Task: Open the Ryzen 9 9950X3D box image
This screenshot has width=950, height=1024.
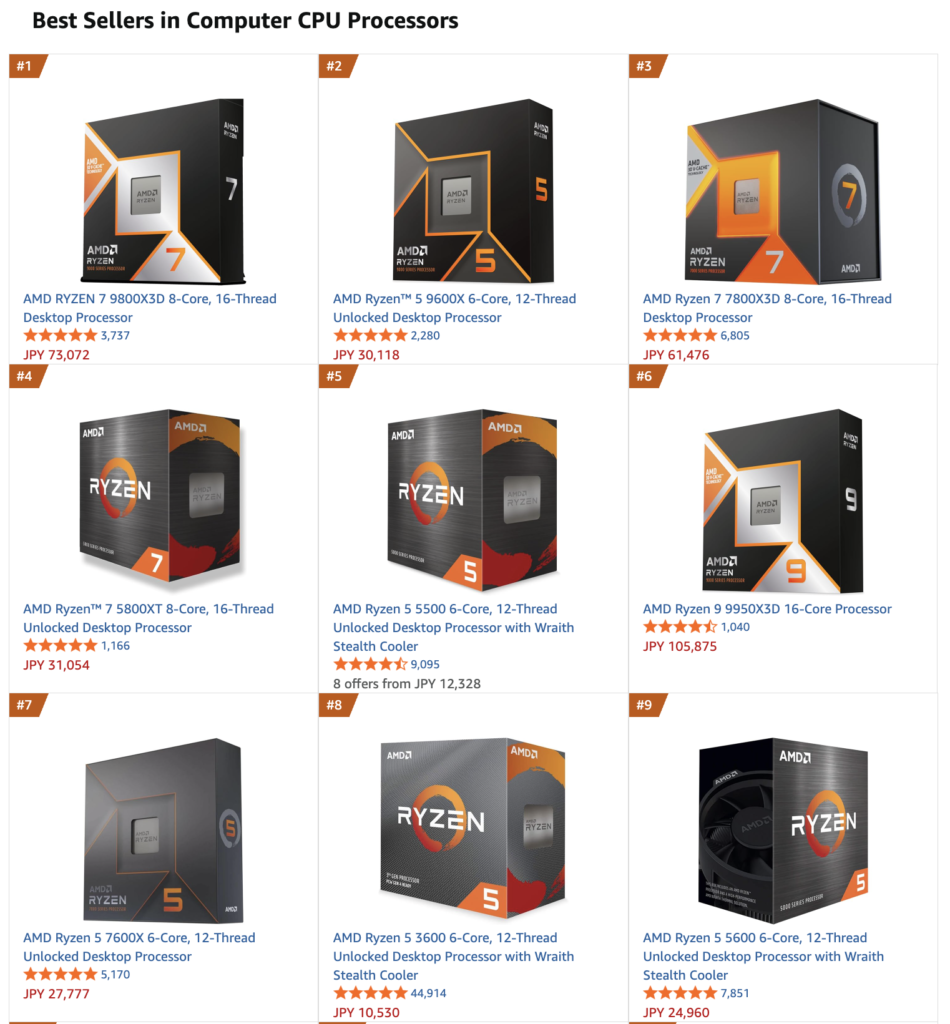Action: (783, 501)
